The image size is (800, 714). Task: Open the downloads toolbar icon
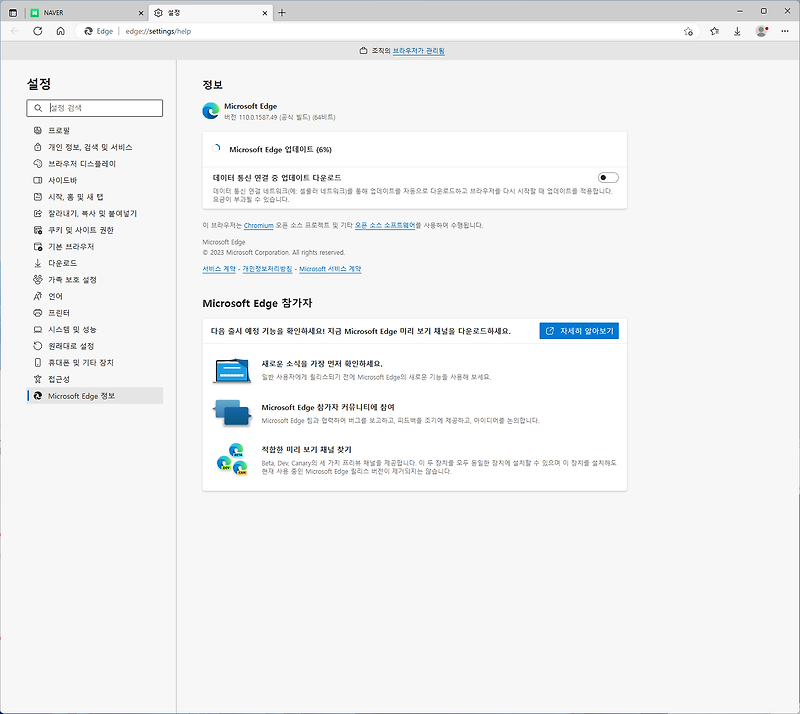point(737,31)
